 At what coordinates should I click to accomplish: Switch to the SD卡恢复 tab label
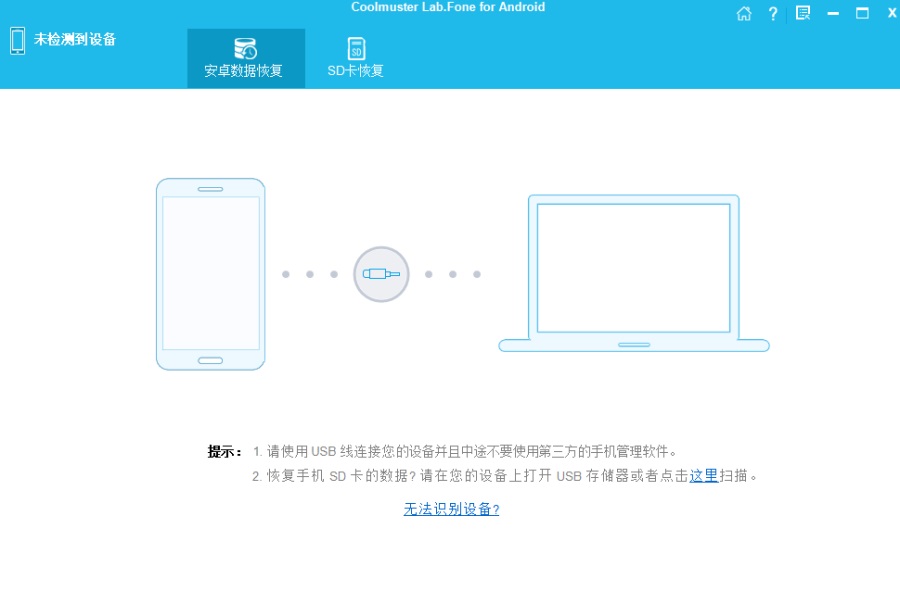(355, 71)
